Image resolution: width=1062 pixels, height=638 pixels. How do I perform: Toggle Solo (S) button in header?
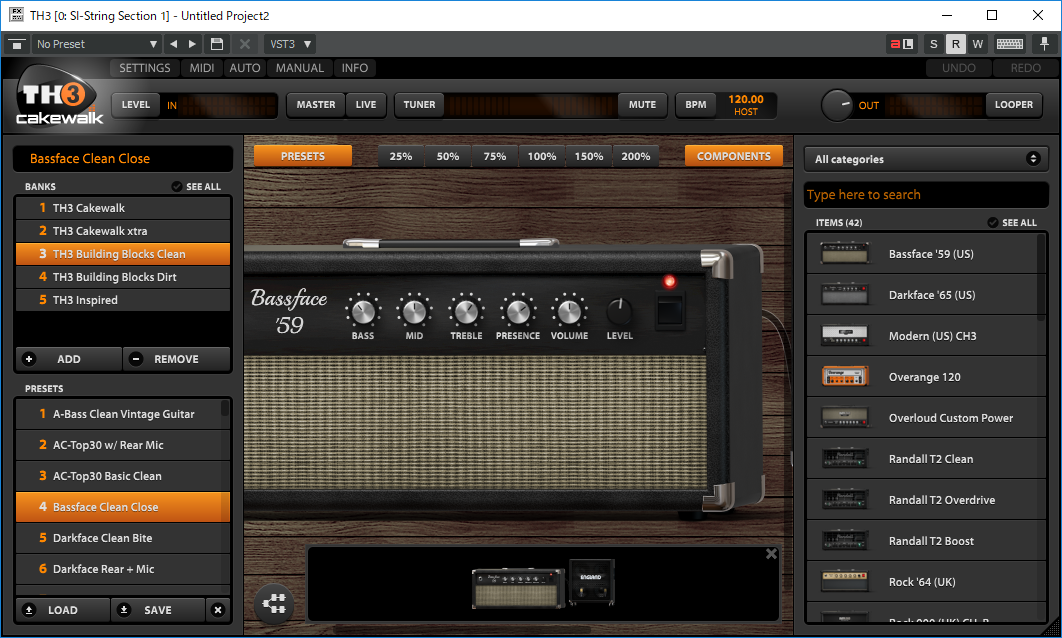point(933,44)
